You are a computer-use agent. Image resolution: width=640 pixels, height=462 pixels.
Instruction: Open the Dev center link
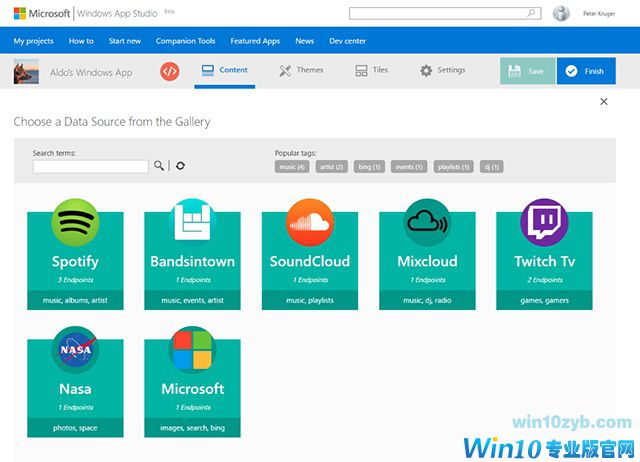347,41
